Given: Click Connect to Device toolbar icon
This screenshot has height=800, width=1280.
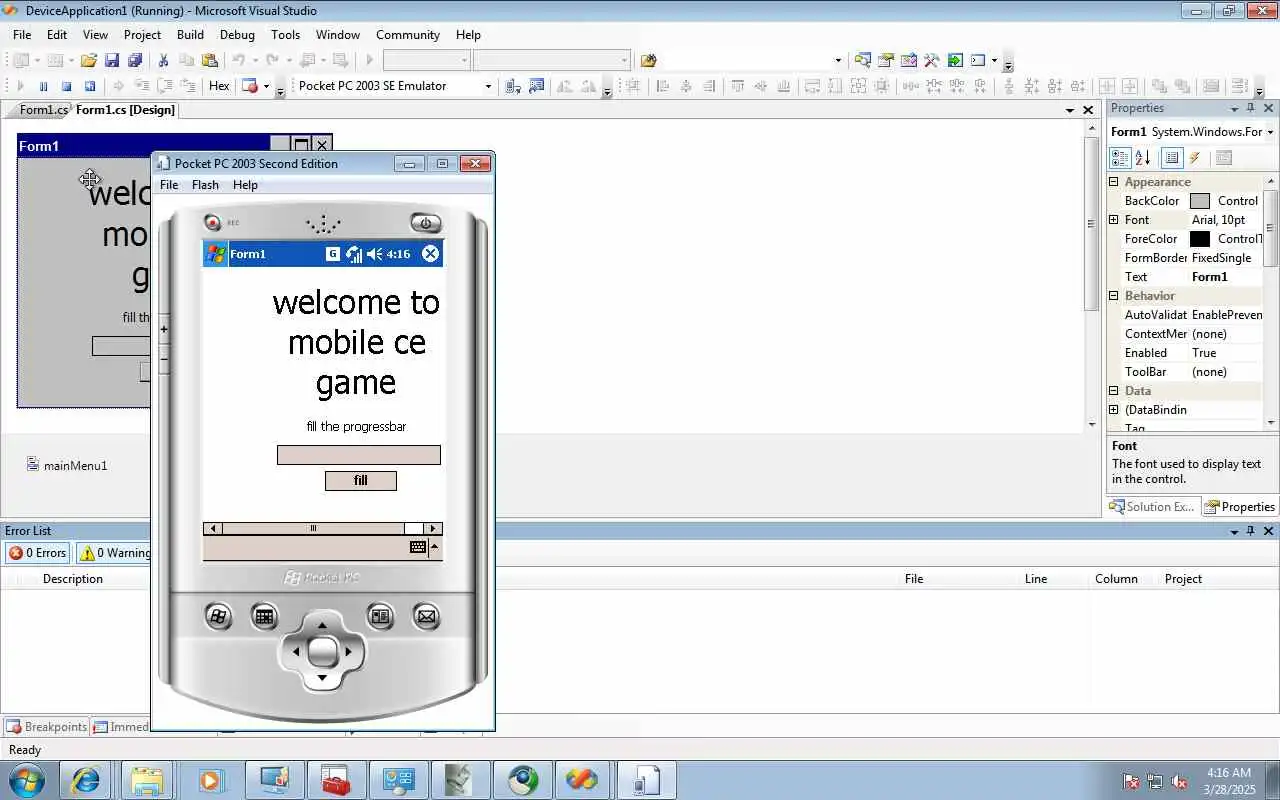Looking at the screenshot, I should pyautogui.click(x=513, y=86).
